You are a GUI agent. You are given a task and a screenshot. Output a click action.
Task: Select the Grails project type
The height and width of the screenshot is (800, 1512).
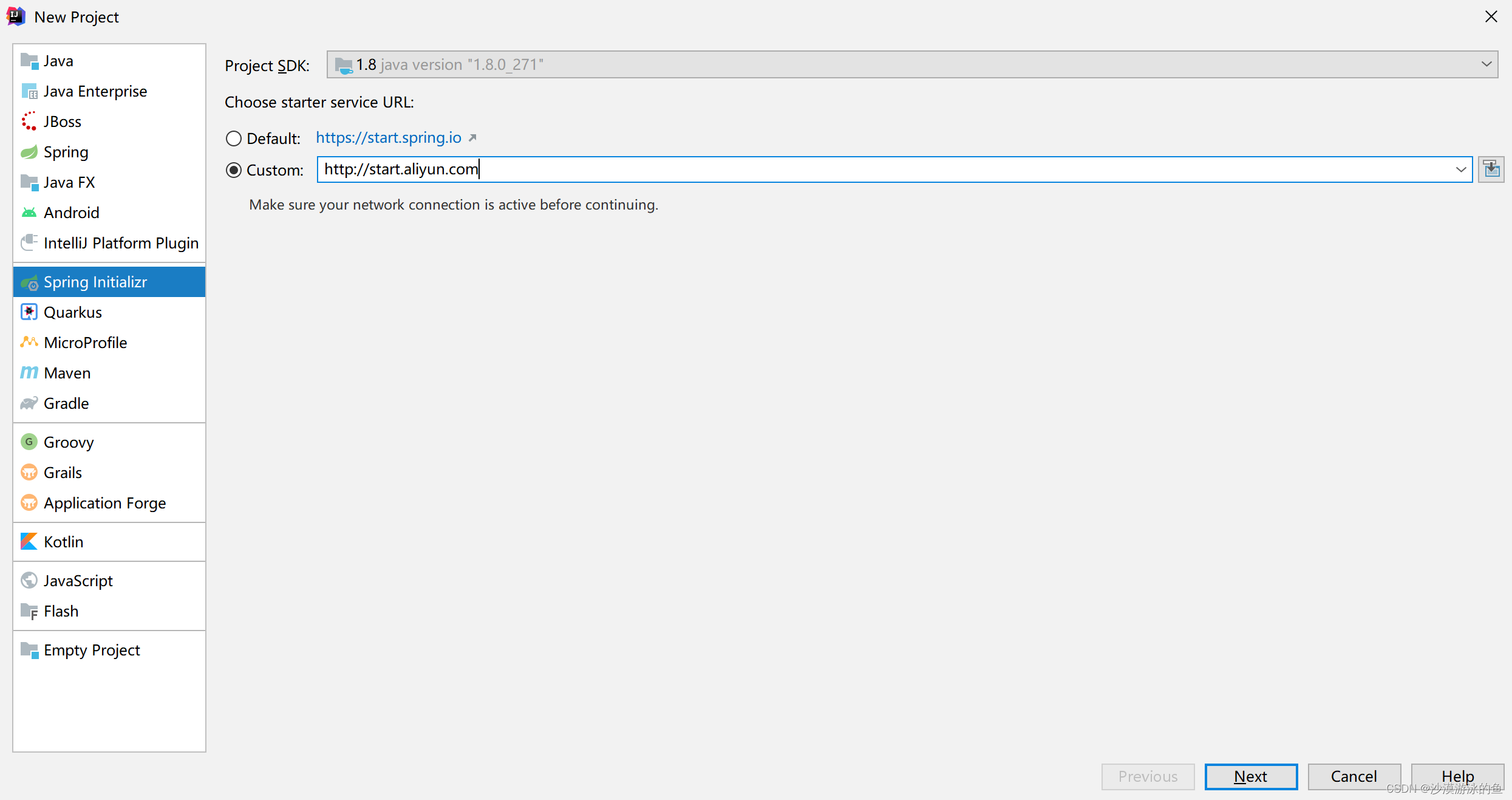pos(61,472)
